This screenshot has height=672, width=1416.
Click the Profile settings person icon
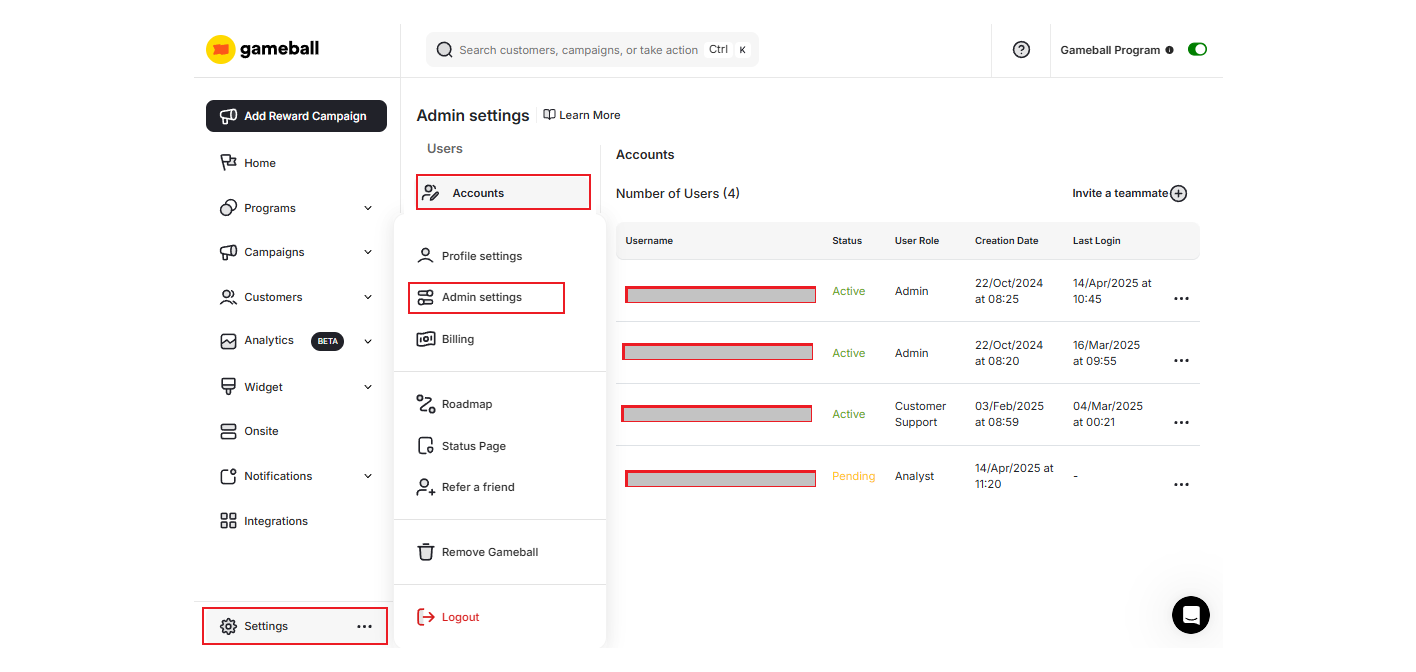point(425,256)
